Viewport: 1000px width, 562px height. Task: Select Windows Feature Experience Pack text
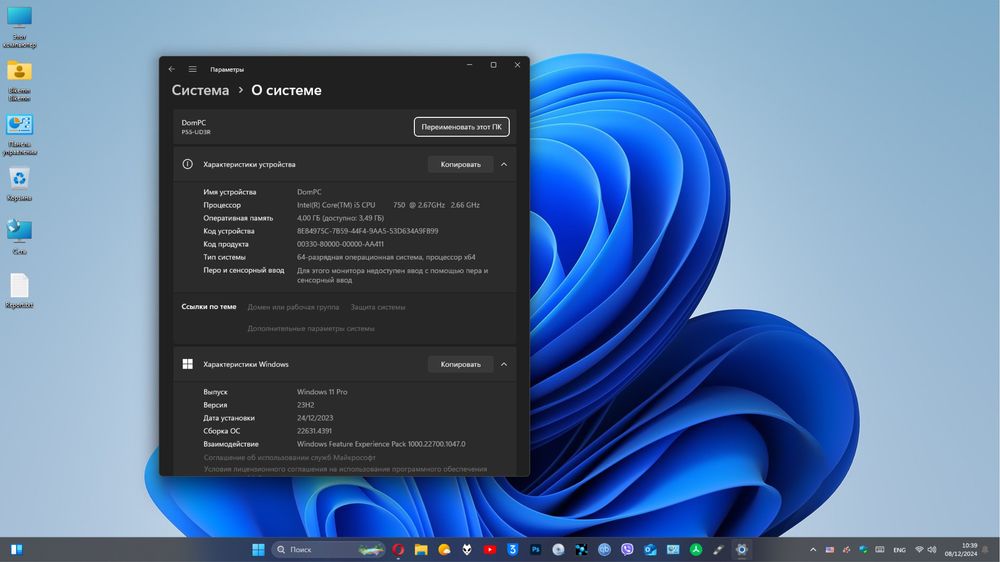click(381, 444)
